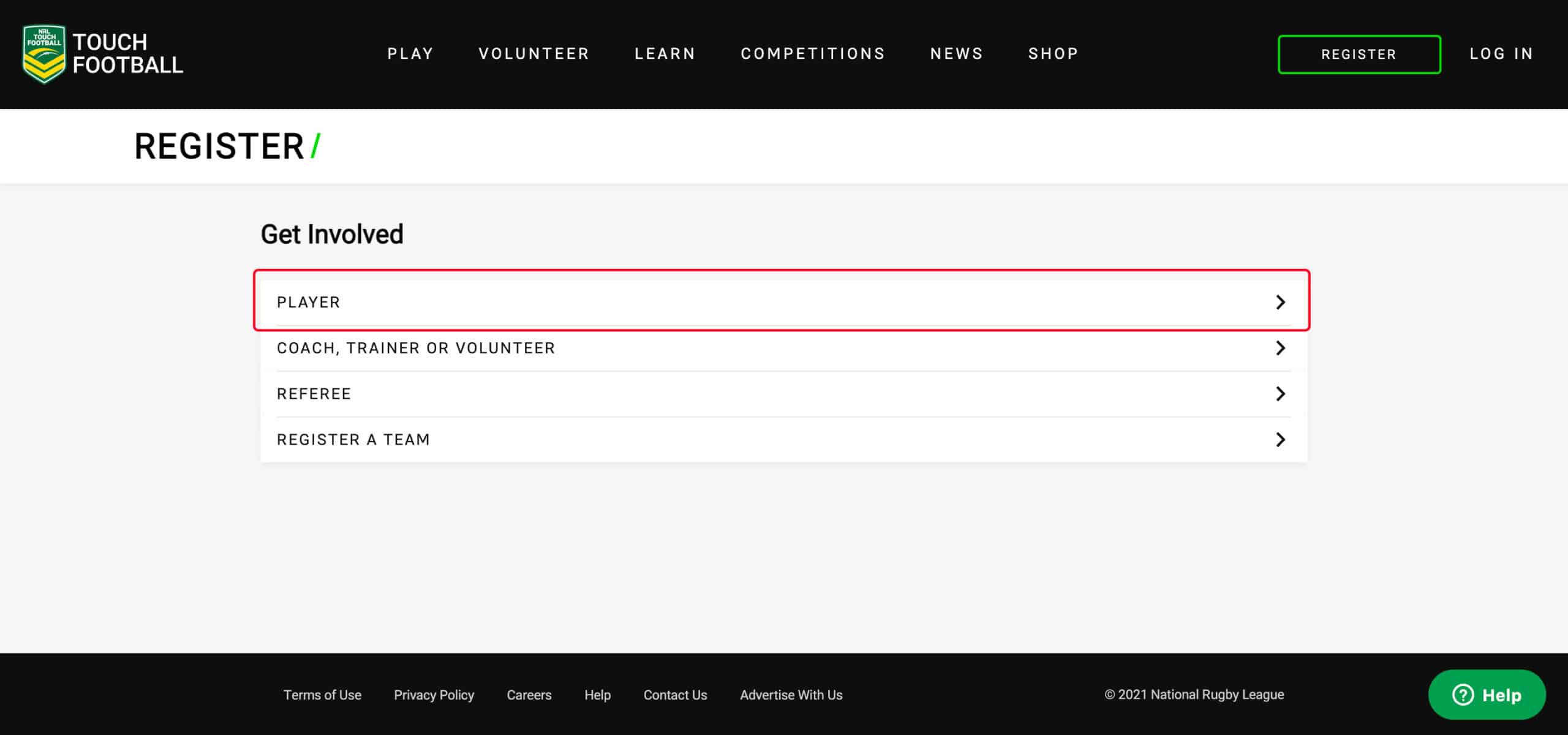Open the Competitions menu
Screen dimensions: 1568x735
click(x=813, y=54)
